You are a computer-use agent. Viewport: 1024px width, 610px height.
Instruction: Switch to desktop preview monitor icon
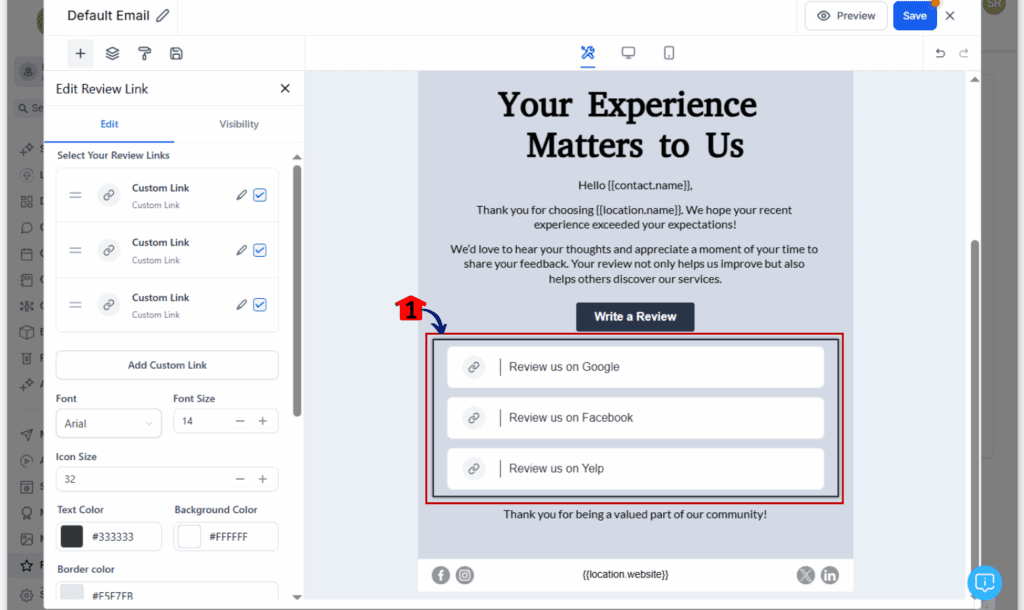(x=628, y=53)
